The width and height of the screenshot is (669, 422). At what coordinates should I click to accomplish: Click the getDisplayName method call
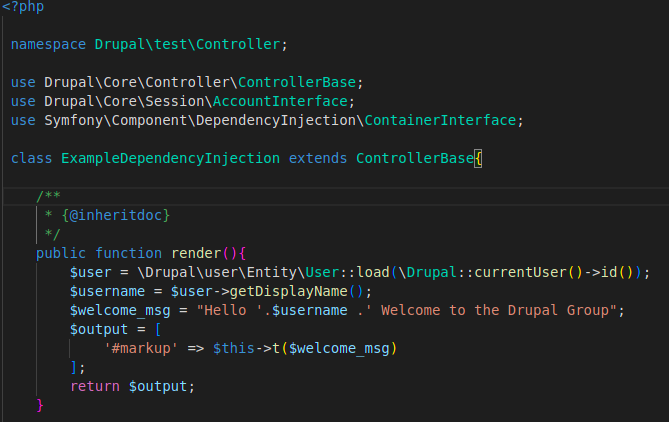pos(288,291)
